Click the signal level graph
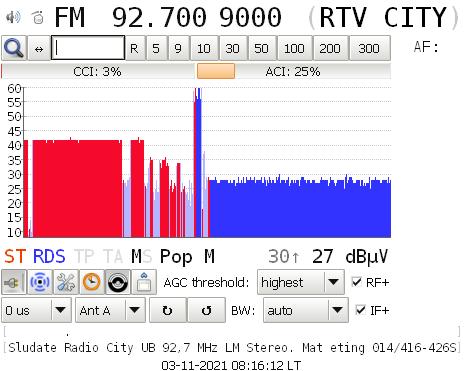Viewport: 464px width, 371px height. pos(207,162)
